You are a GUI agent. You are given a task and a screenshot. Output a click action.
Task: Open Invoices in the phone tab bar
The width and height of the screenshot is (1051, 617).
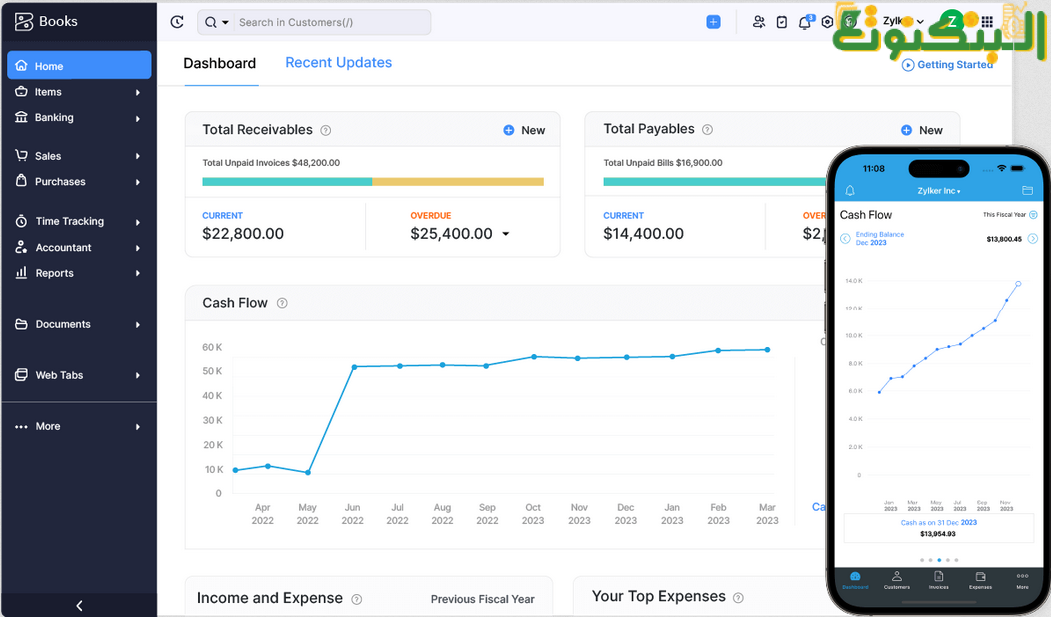[x=938, y=580]
